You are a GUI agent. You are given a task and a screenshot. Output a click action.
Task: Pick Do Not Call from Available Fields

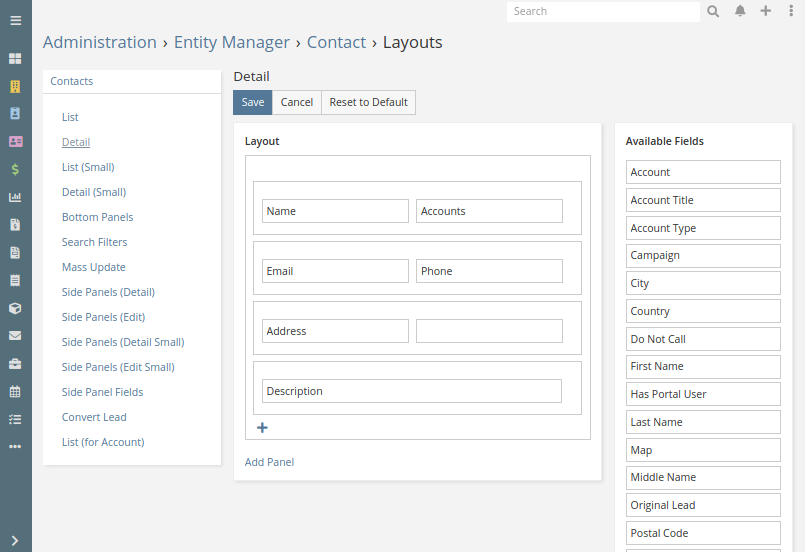tap(703, 339)
